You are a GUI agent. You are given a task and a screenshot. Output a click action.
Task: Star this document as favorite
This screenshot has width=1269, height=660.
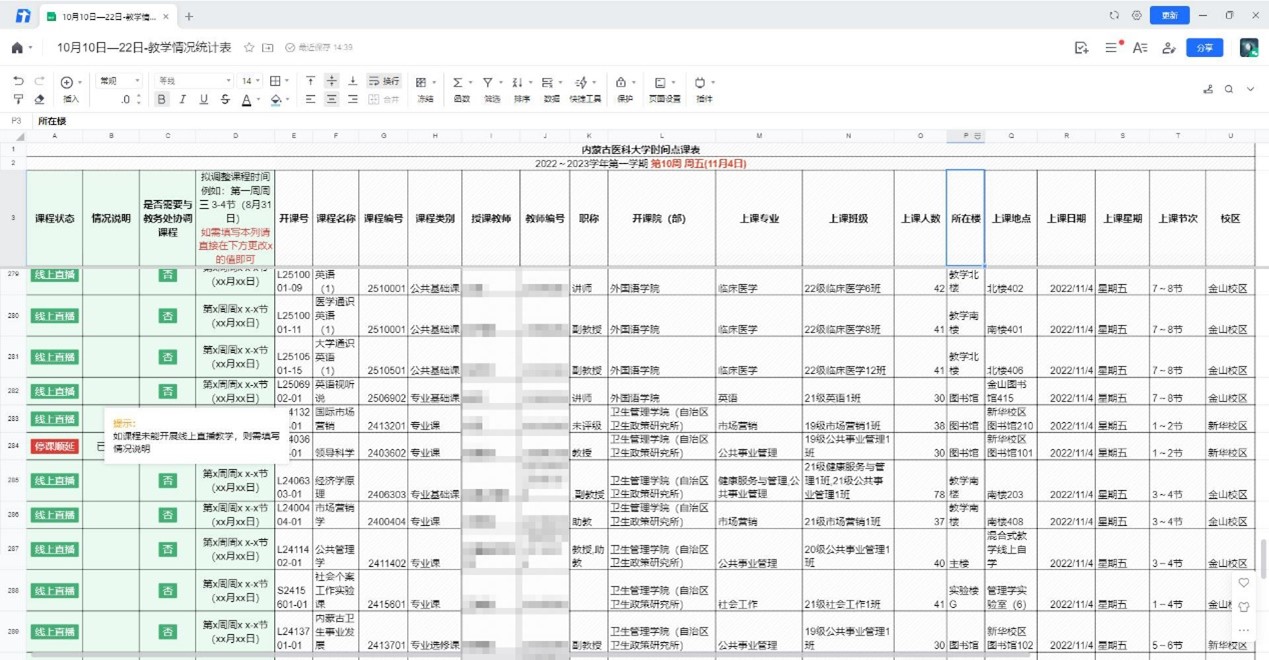pyautogui.click(x=249, y=47)
